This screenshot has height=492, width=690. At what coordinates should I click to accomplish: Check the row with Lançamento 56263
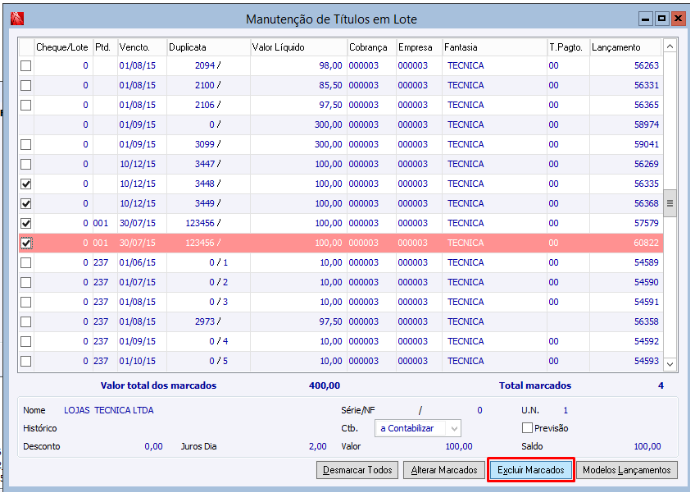(26, 66)
